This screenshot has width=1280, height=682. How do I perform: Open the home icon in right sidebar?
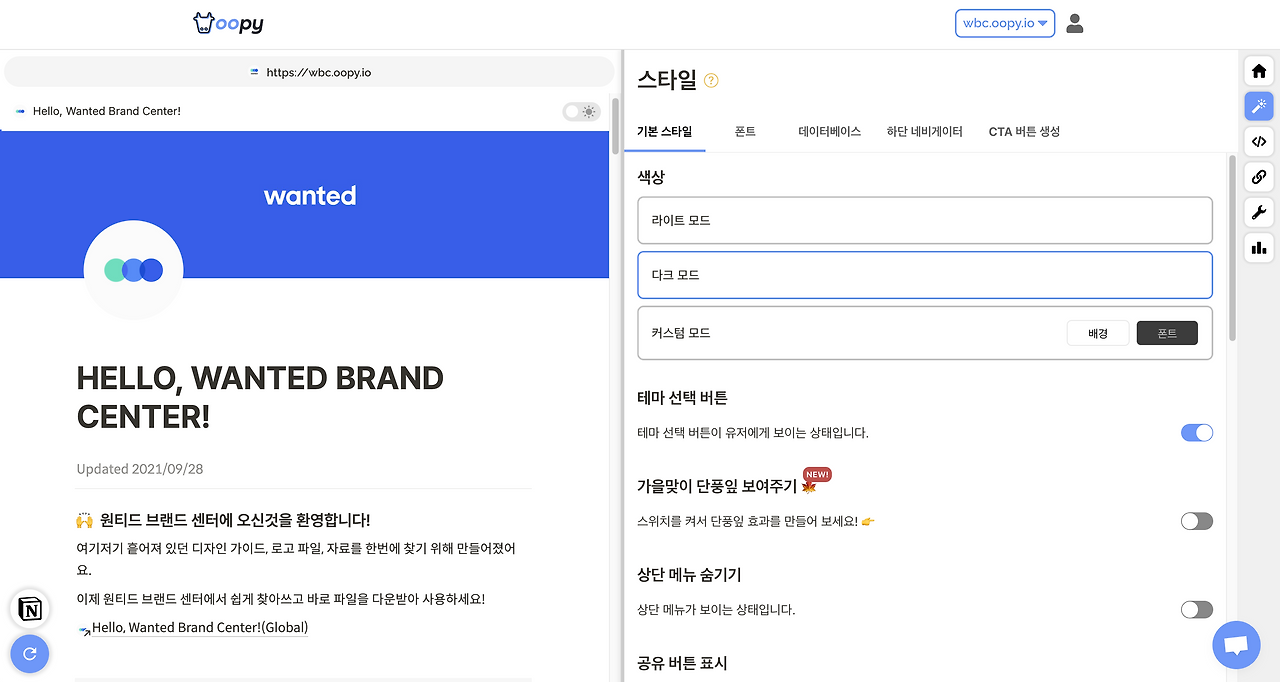pyautogui.click(x=1259, y=71)
